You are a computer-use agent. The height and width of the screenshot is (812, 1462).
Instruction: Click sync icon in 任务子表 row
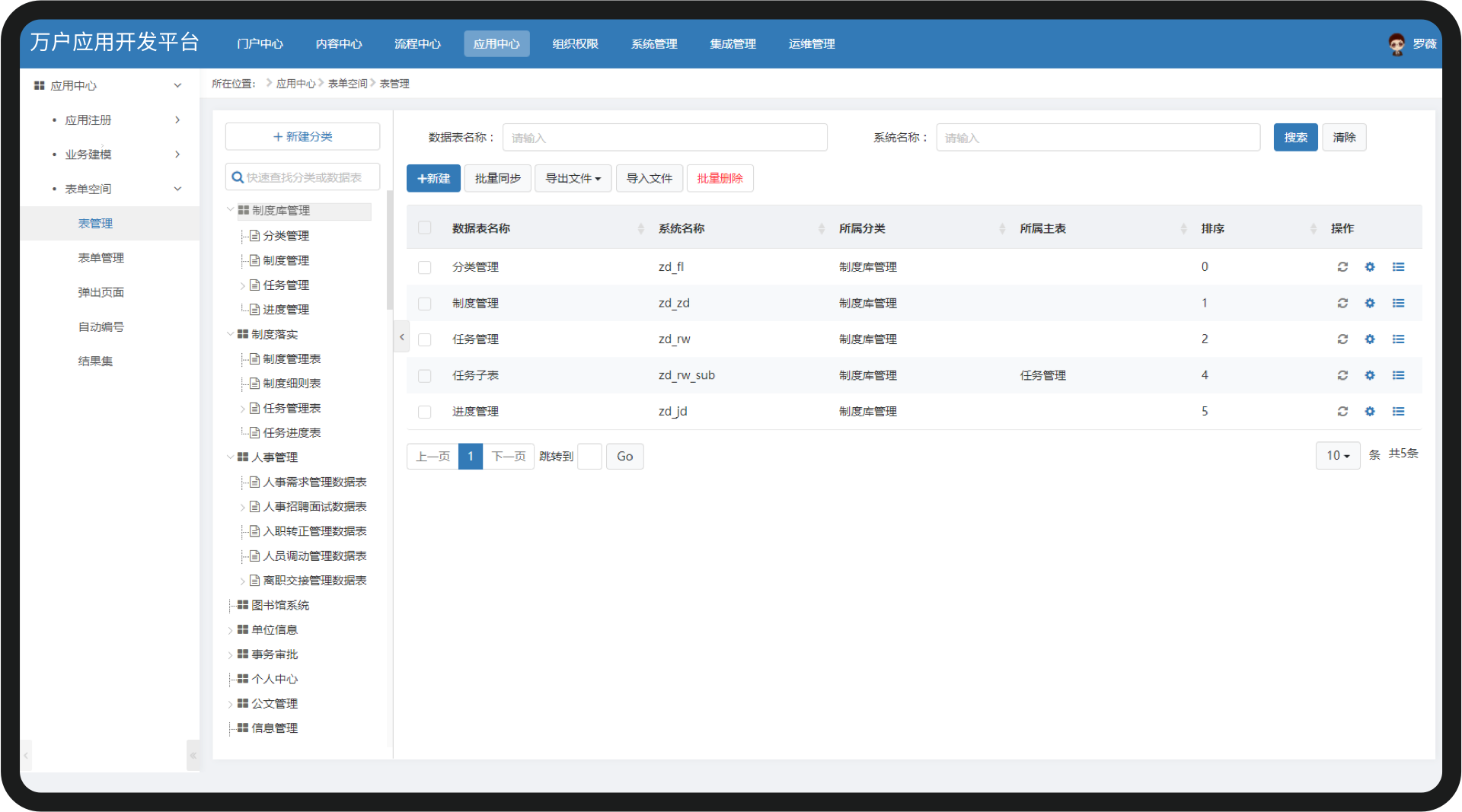[1342, 375]
